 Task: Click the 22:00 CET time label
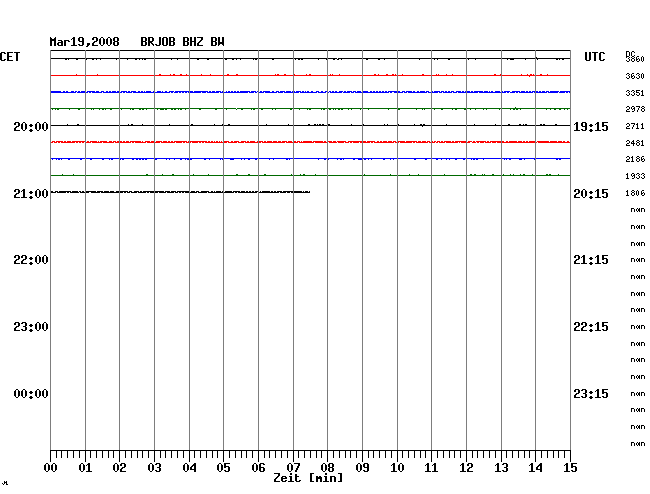click(x=31, y=260)
